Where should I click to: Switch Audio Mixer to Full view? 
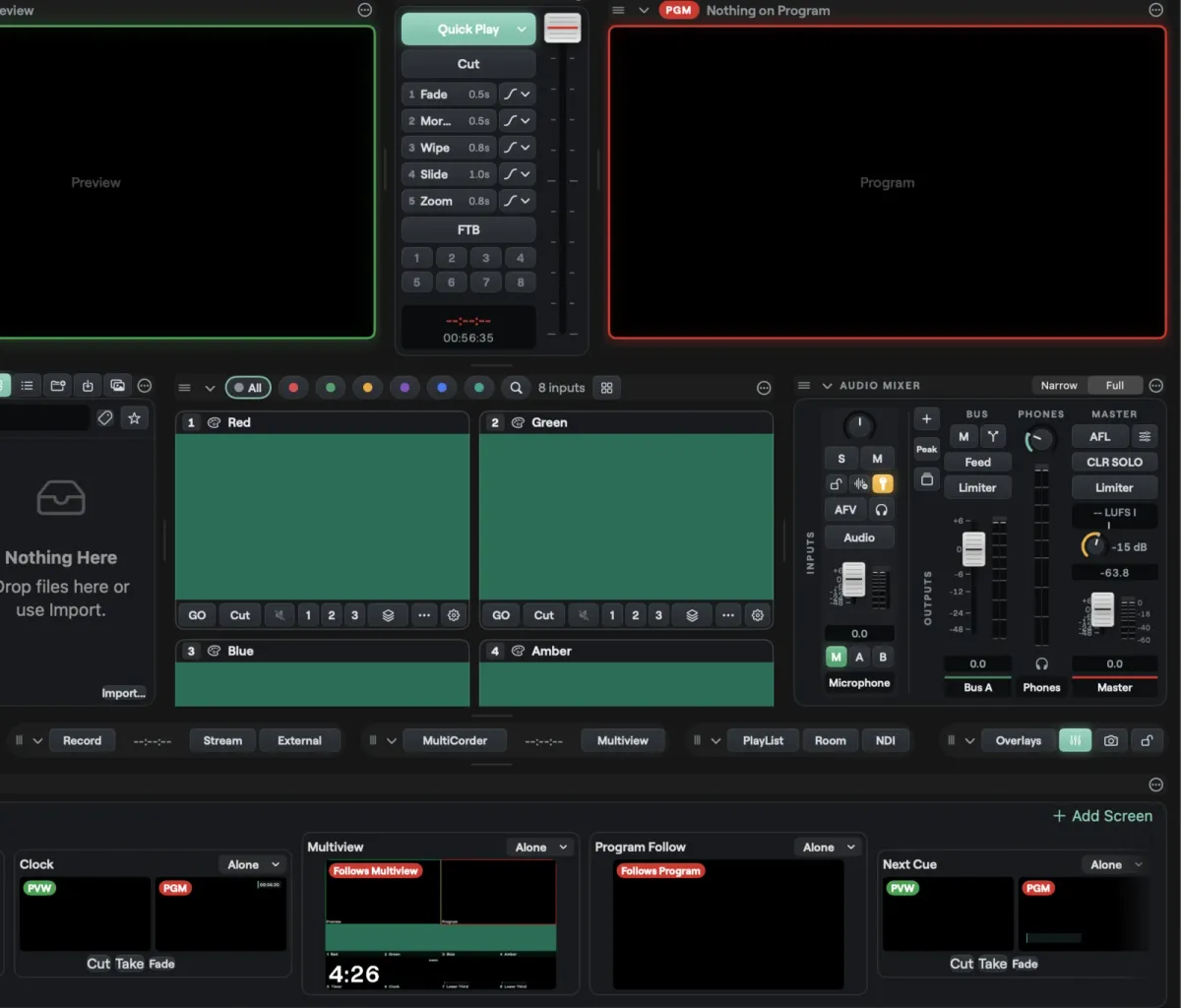pyautogui.click(x=1115, y=386)
